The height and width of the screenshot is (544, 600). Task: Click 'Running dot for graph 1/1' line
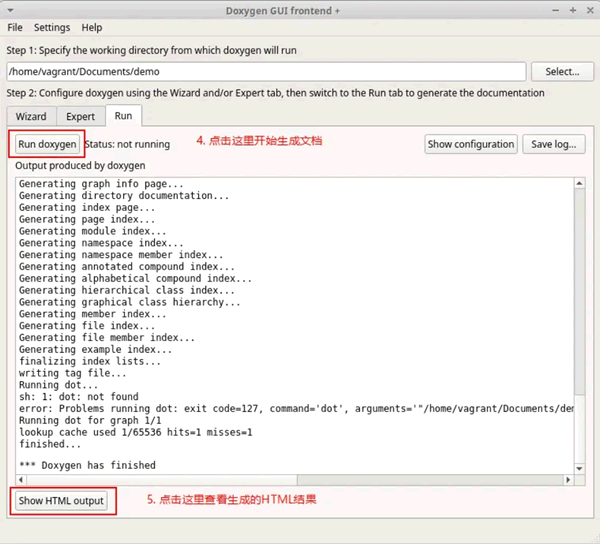click(x=90, y=420)
